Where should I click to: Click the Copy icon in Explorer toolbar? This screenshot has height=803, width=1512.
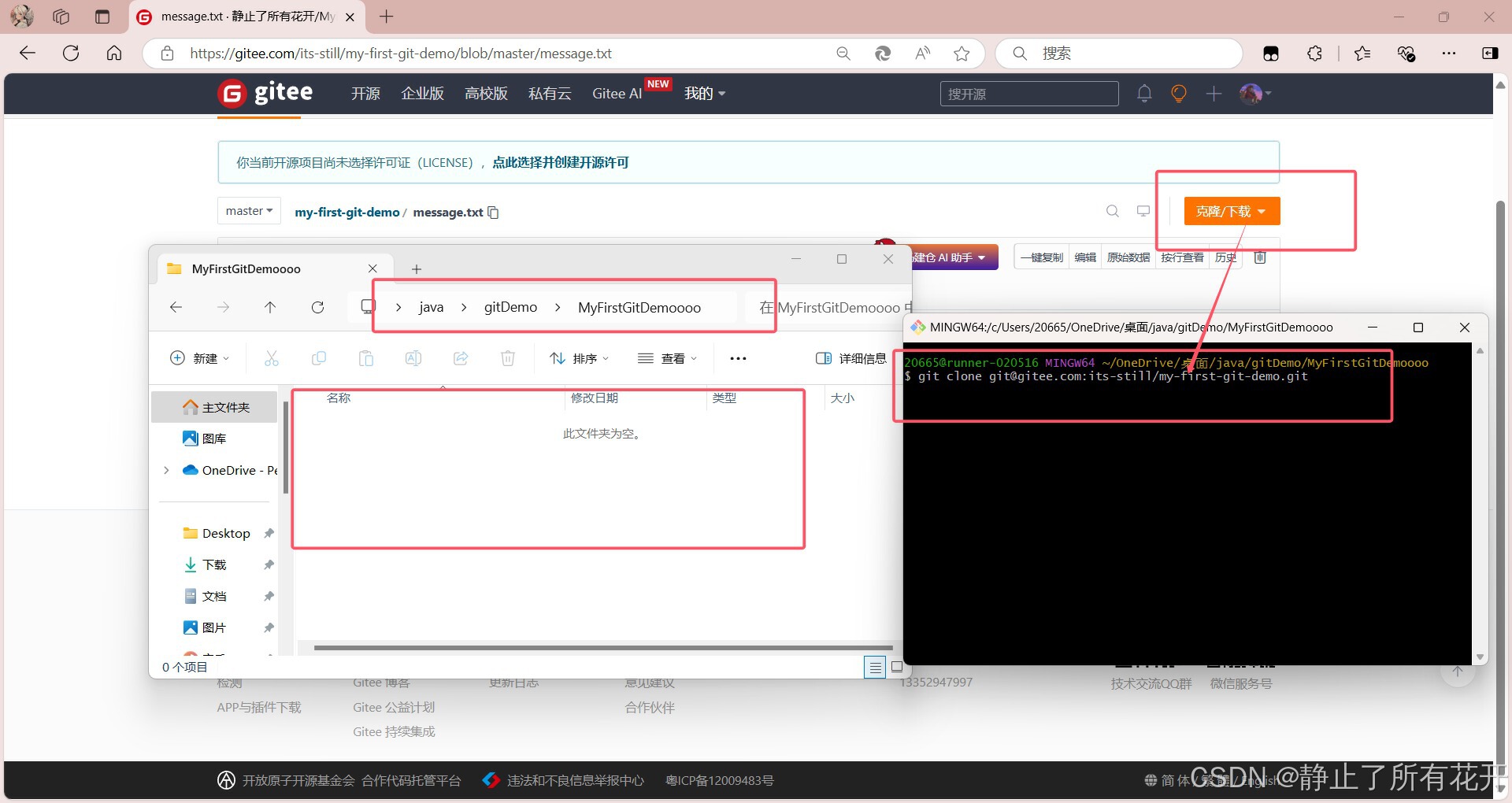pyautogui.click(x=319, y=358)
